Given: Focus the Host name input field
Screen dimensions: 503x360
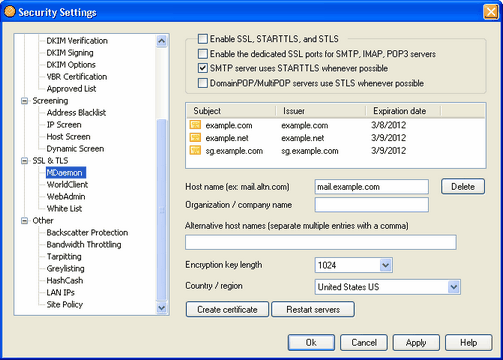Looking at the screenshot, I should tap(372, 187).
